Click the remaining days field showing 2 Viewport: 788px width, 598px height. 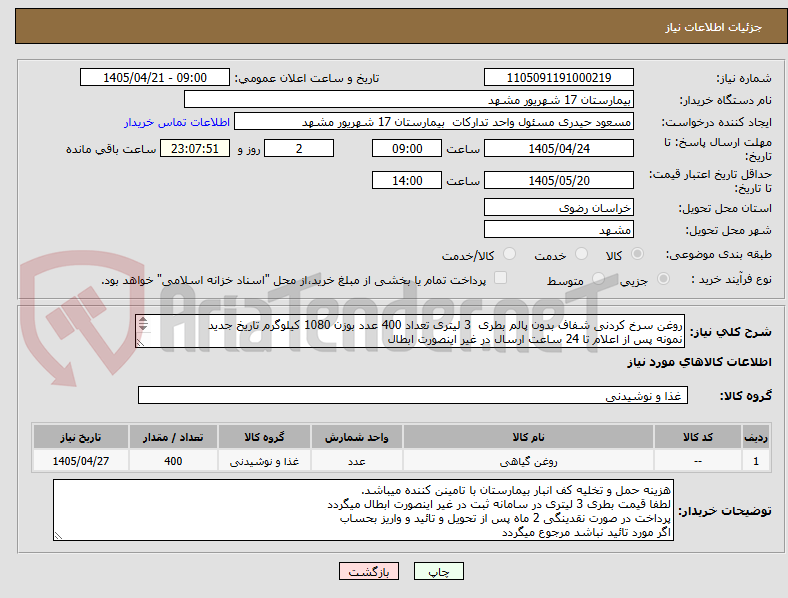[299, 148]
